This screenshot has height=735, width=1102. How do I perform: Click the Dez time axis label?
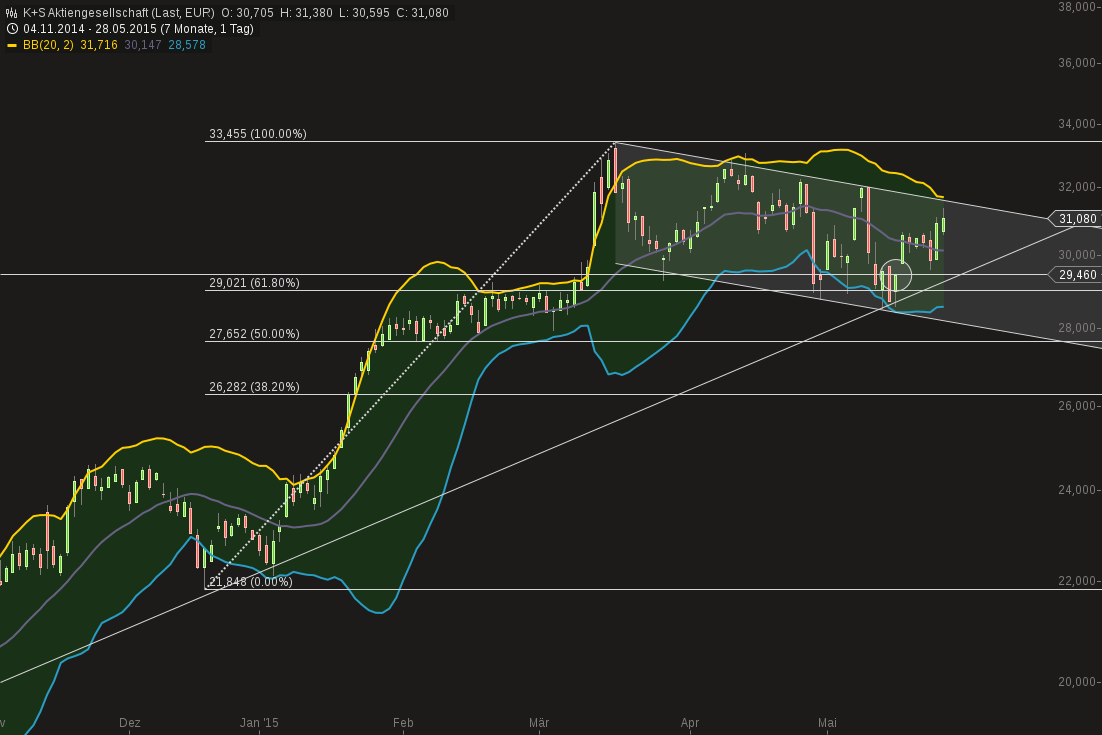tap(130, 722)
